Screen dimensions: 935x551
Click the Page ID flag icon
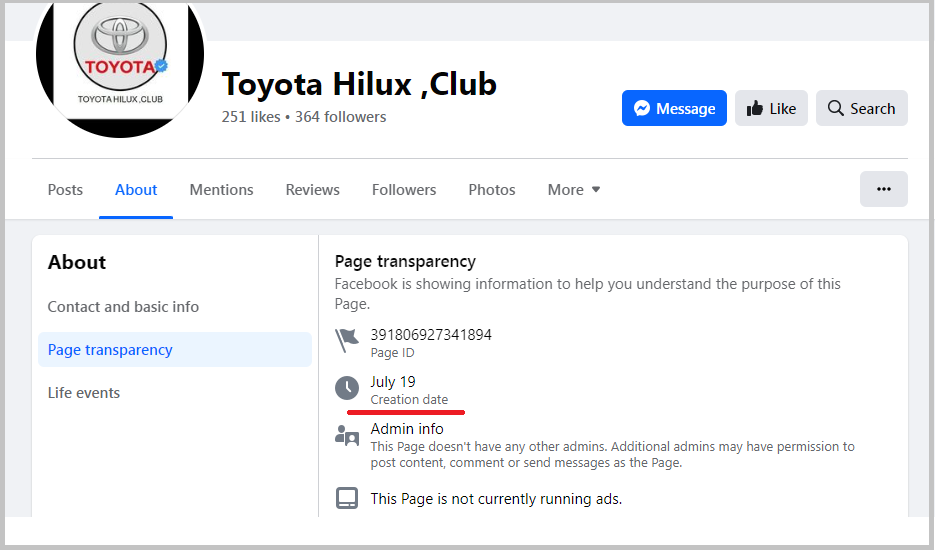346,341
